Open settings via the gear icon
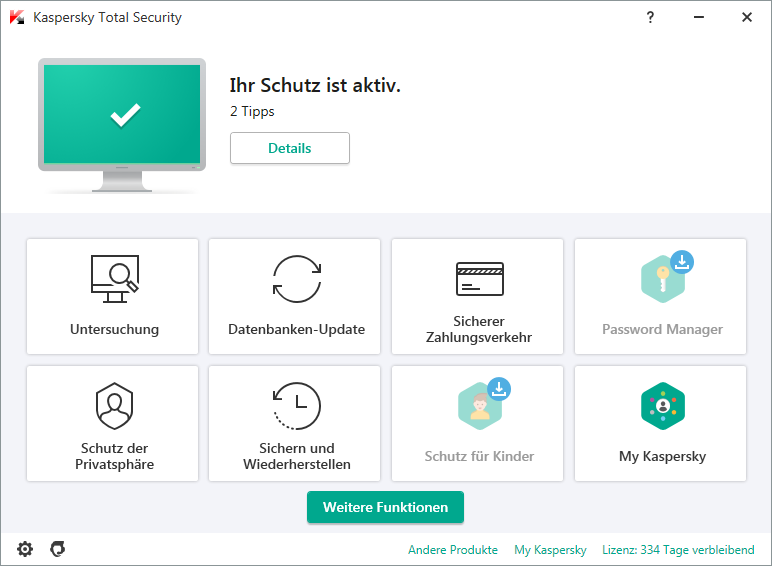 [x=25, y=549]
